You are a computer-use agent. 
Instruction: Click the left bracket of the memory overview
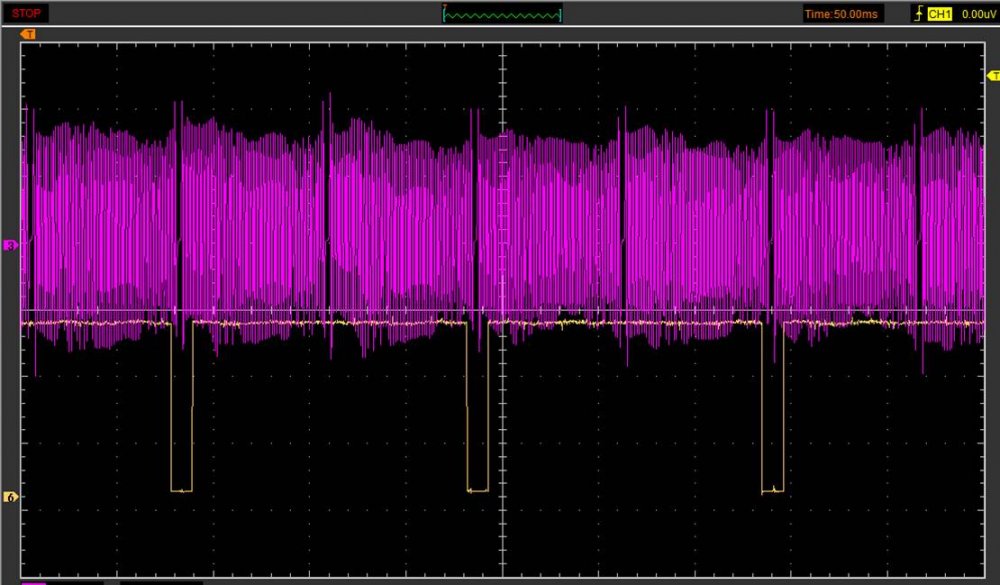(444, 14)
